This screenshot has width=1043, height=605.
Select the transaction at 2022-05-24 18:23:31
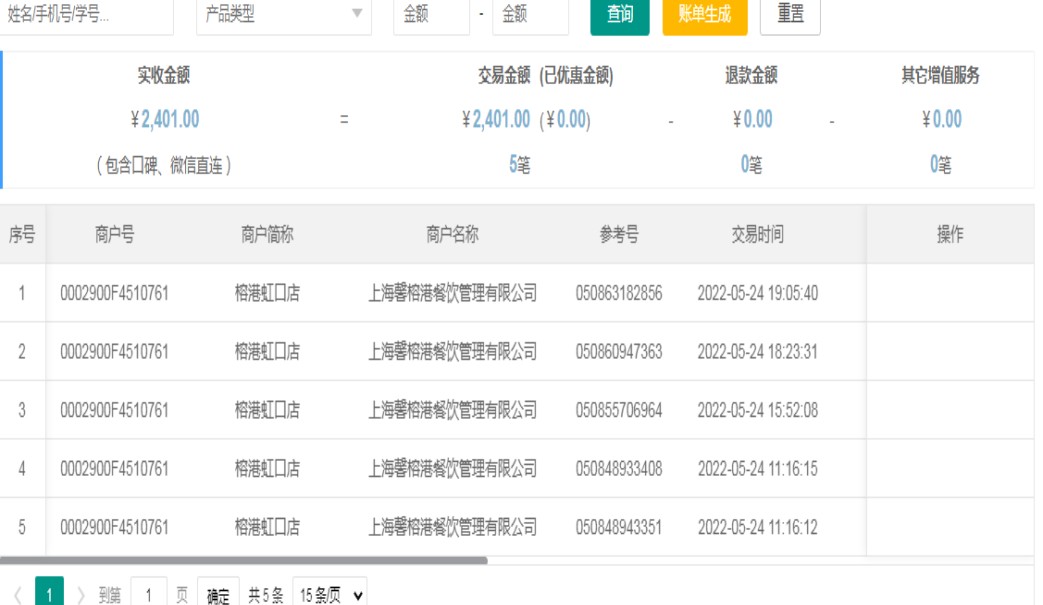pos(757,351)
